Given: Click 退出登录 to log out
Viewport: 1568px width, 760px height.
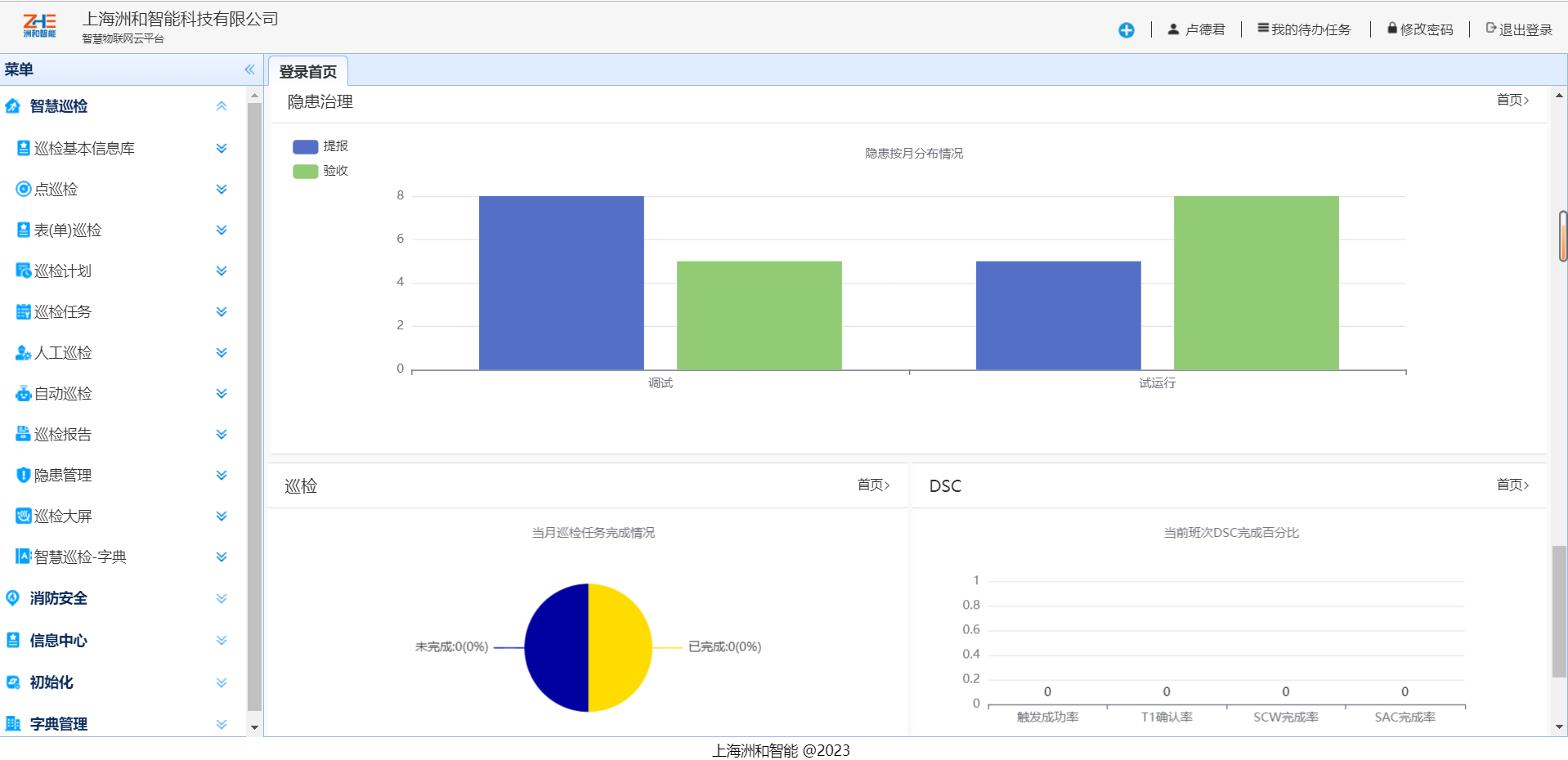Looking at the screenshot, I should tap(1518, 29).
